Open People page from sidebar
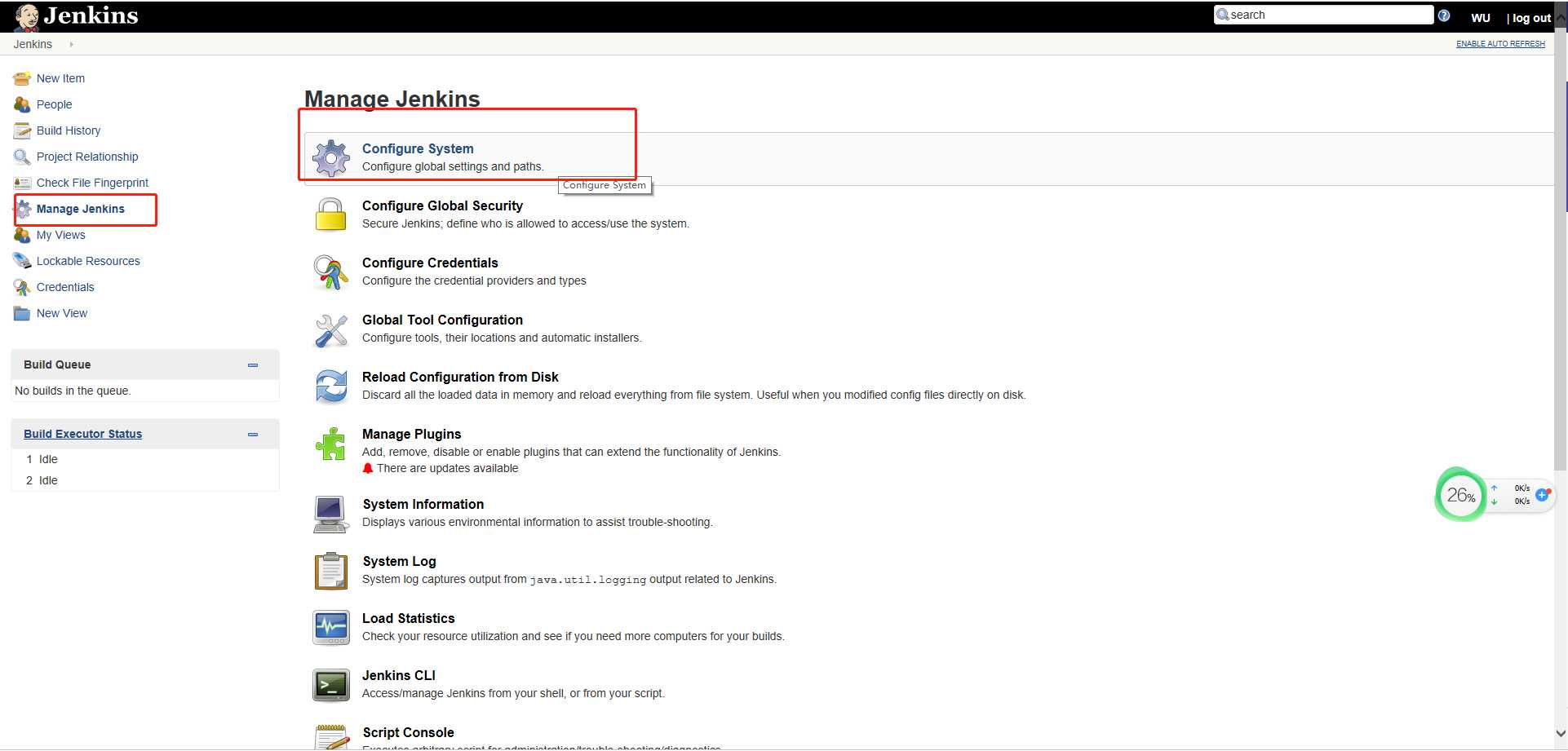This screenshot has width=1568, height=751. [54, 104]
